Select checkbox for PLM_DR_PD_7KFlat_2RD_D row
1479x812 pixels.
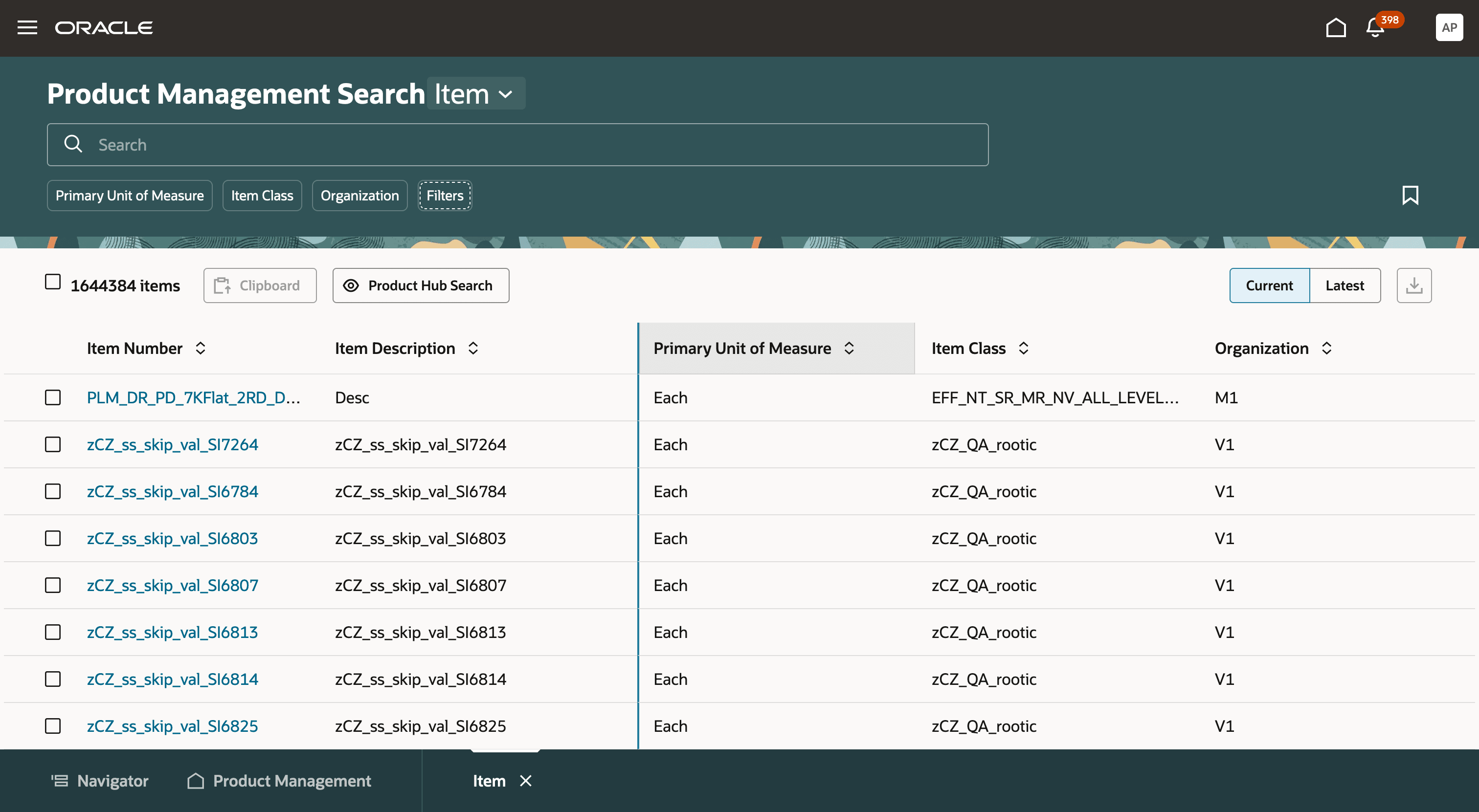53,397
